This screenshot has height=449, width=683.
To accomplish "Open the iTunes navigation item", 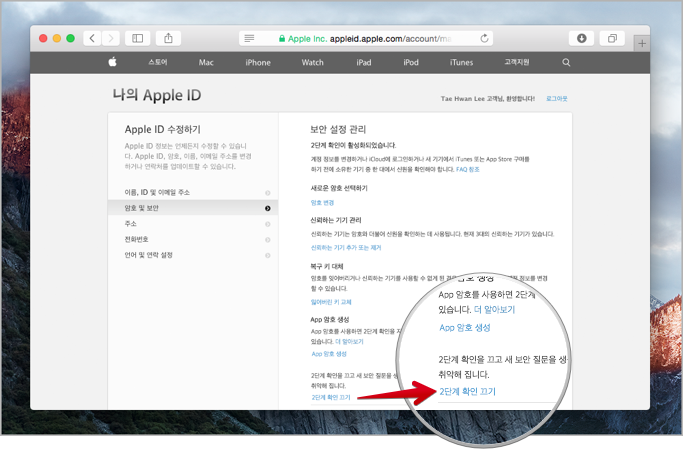I will pyautogui.click(x=461, y=62).
